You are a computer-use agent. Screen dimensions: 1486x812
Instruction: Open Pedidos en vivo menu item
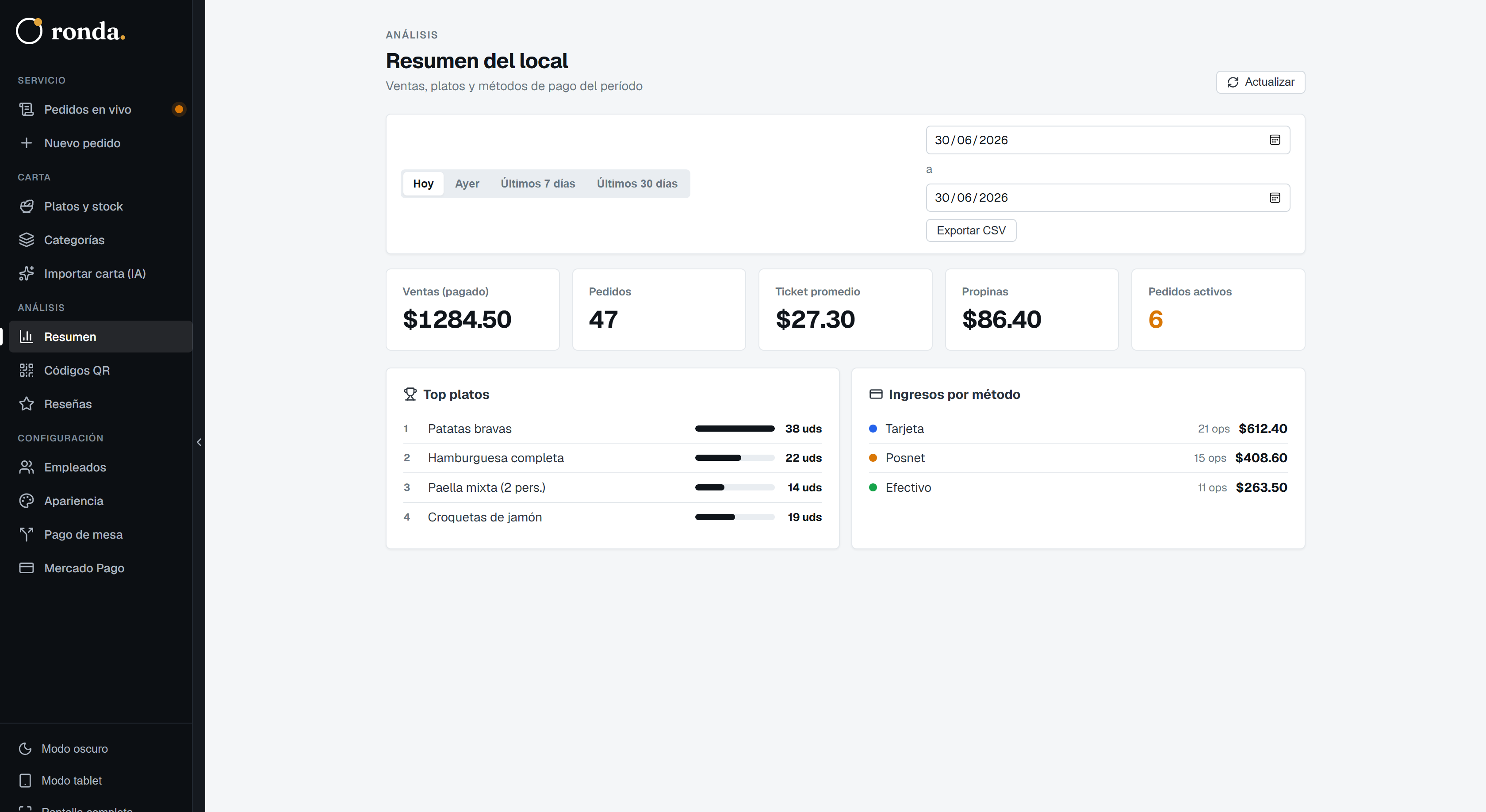coord(100,109)
